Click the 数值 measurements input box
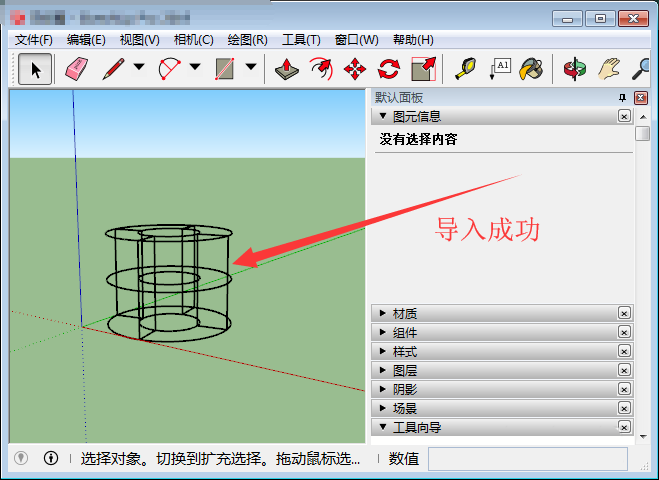 point(528,459)
